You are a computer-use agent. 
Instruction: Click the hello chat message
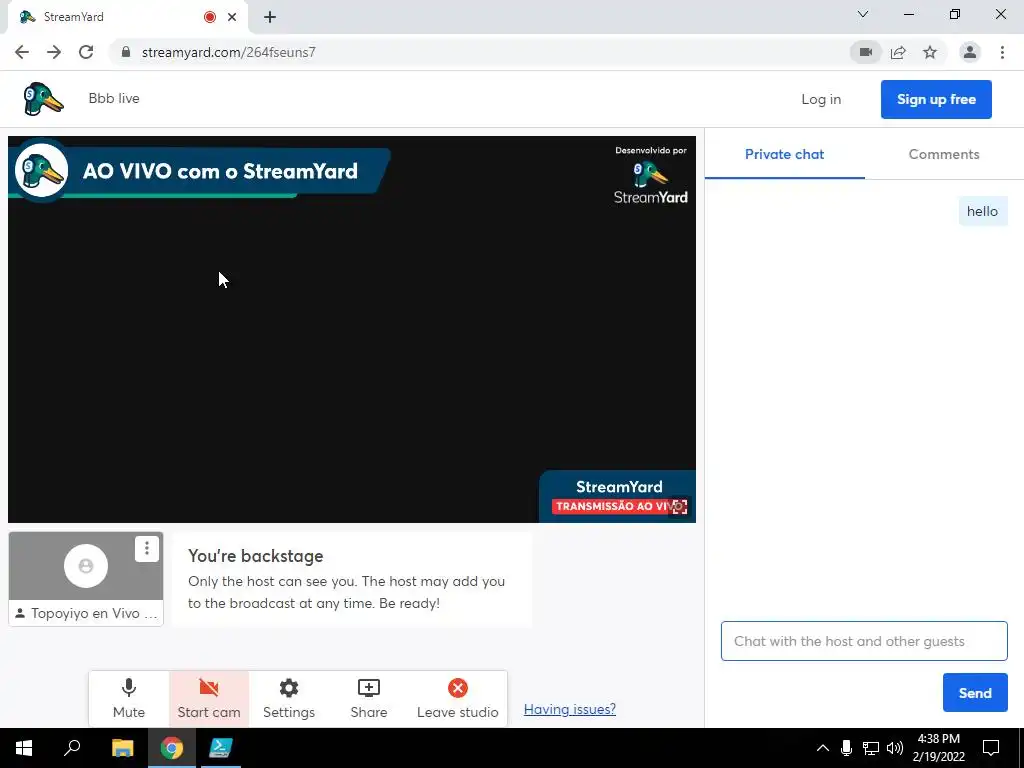coord(982,211)
